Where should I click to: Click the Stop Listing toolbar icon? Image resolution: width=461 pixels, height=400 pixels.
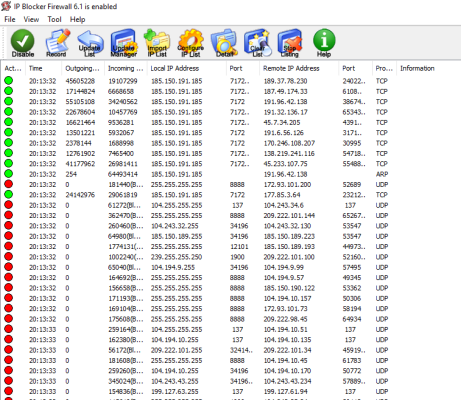pos(290,43)
